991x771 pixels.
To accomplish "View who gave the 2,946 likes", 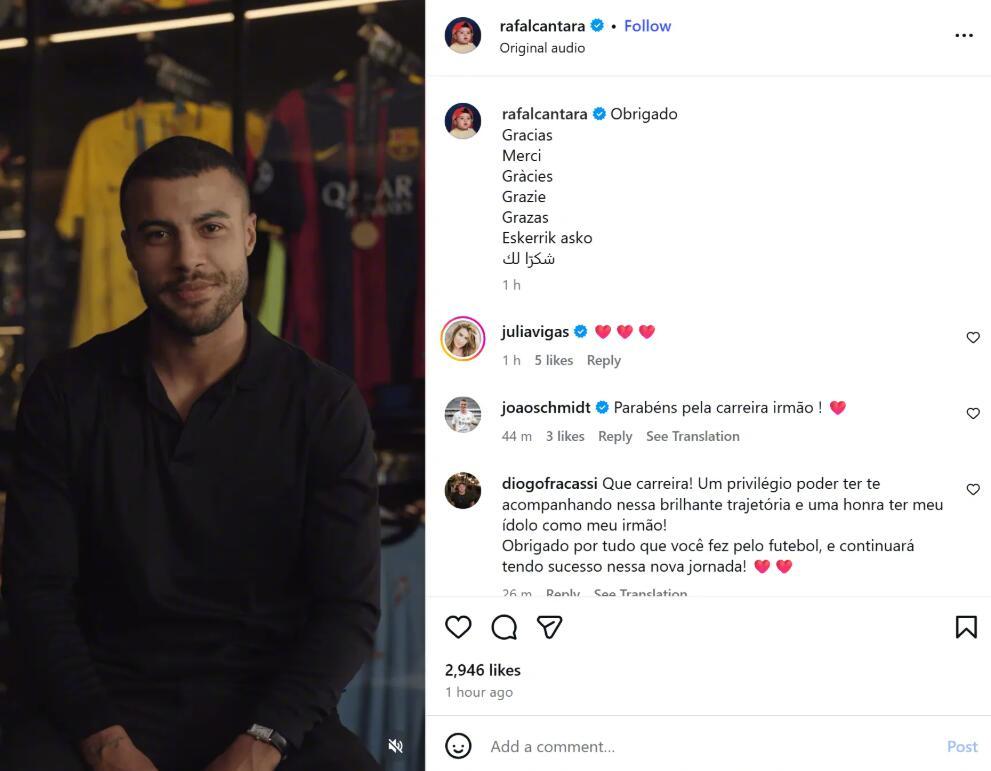I will click(x=483, y=670).
